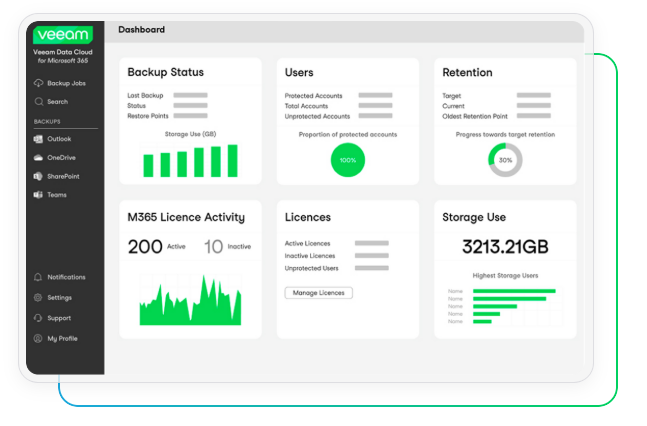The height and width of the screenshot is (426, 647).
Task: Click the Veeam logo in the sidebar
Action: coord(63,35)
